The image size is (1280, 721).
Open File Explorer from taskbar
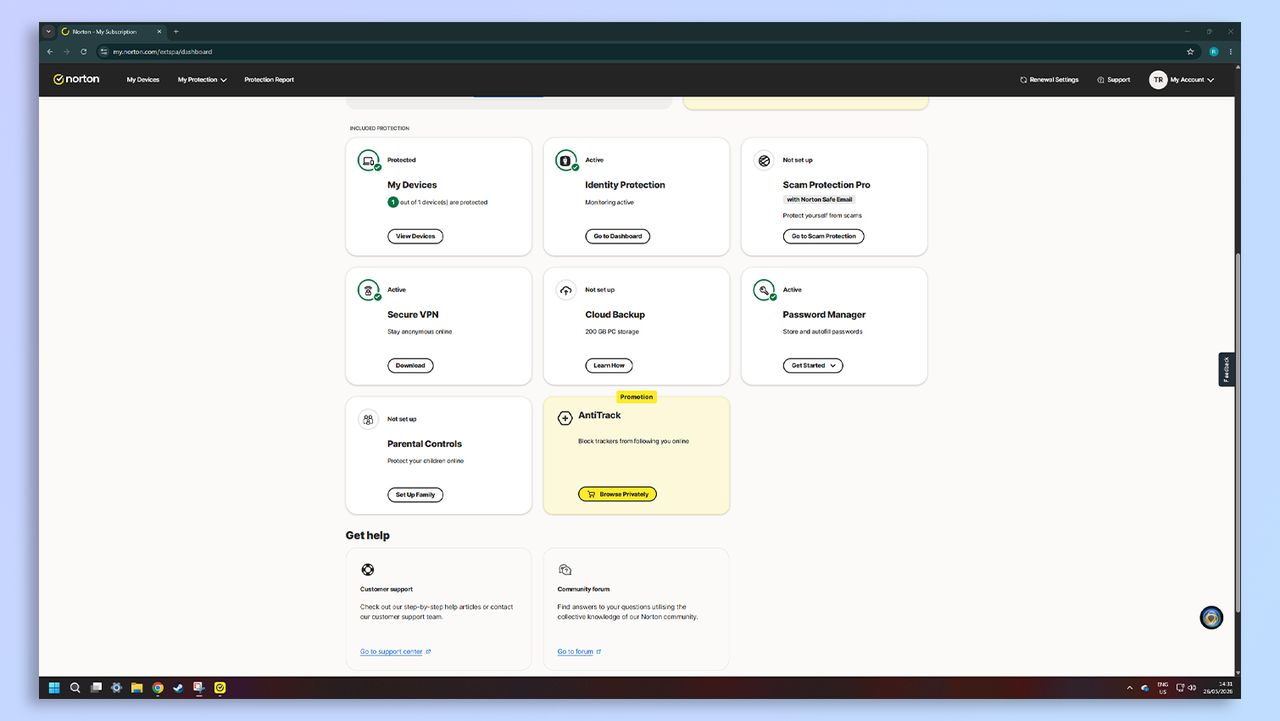coord(137,688)
